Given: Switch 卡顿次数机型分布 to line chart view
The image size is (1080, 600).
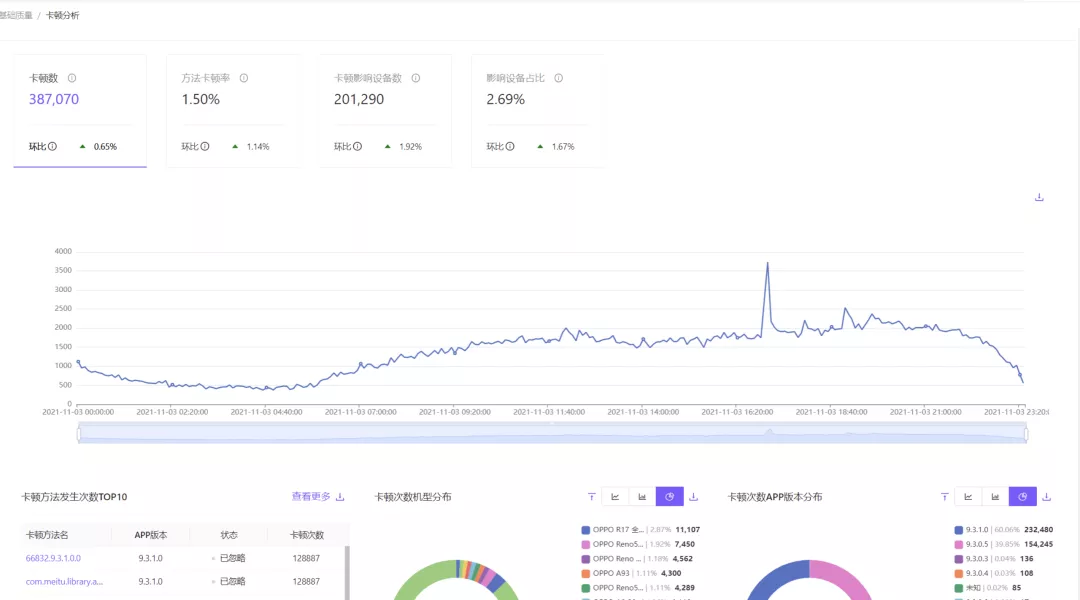Looking at the screenshot, I should click(x=615, y=497).
